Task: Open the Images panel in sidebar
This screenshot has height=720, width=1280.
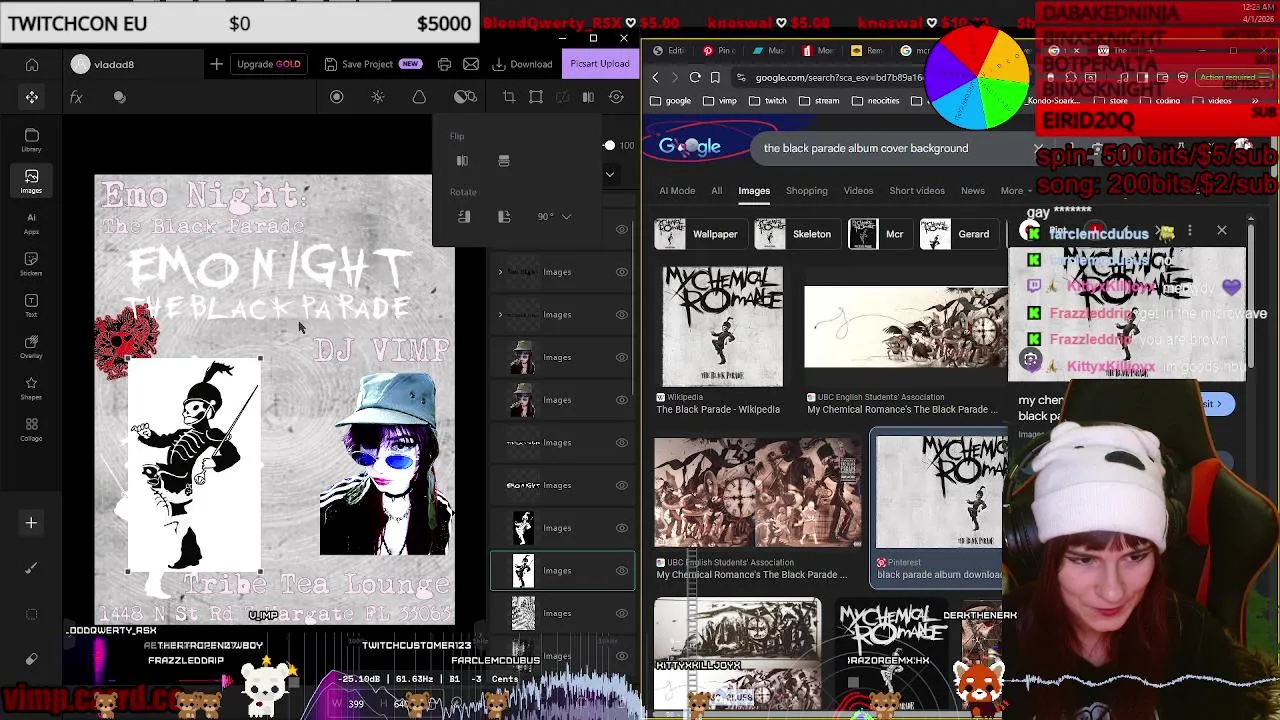Action: pos(32,181)
